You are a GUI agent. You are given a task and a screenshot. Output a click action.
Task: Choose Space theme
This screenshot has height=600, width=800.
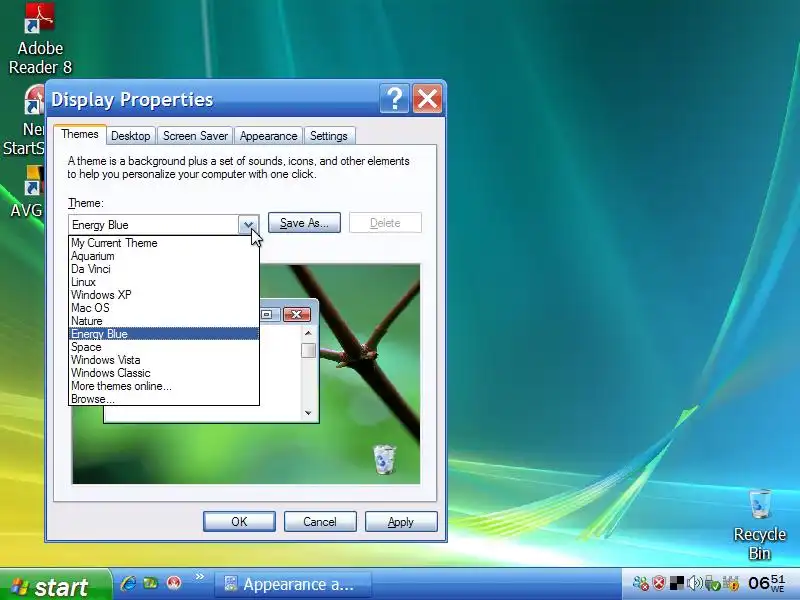tap(164, 347)
